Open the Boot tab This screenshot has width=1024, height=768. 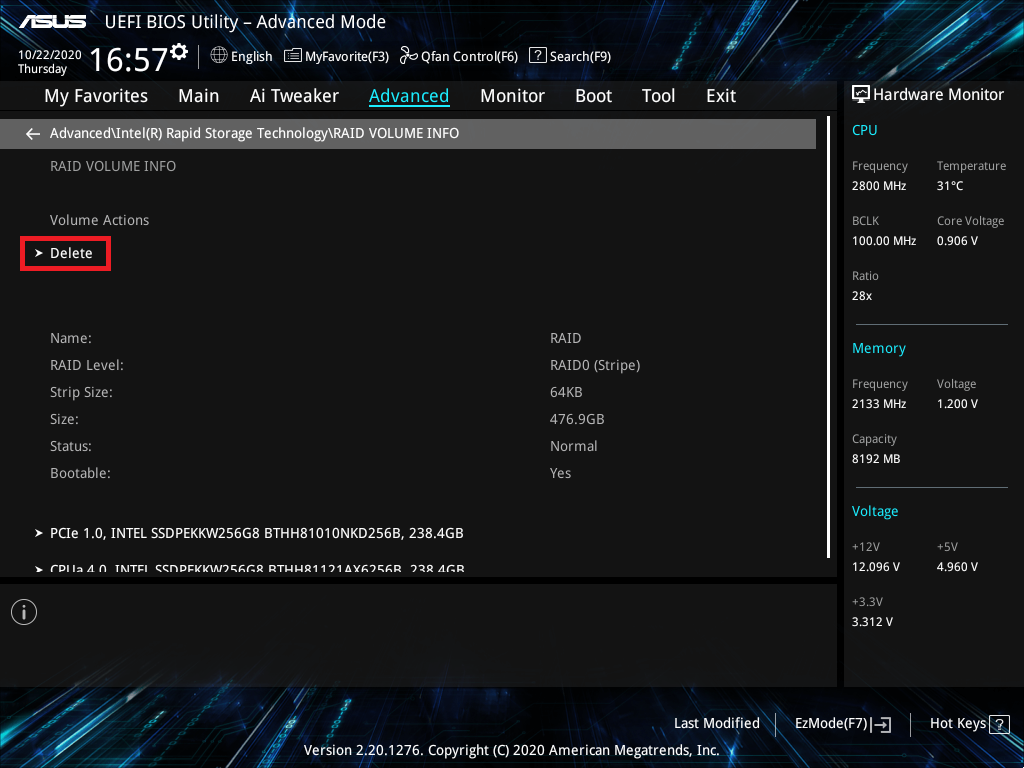(x=593, y=96)
